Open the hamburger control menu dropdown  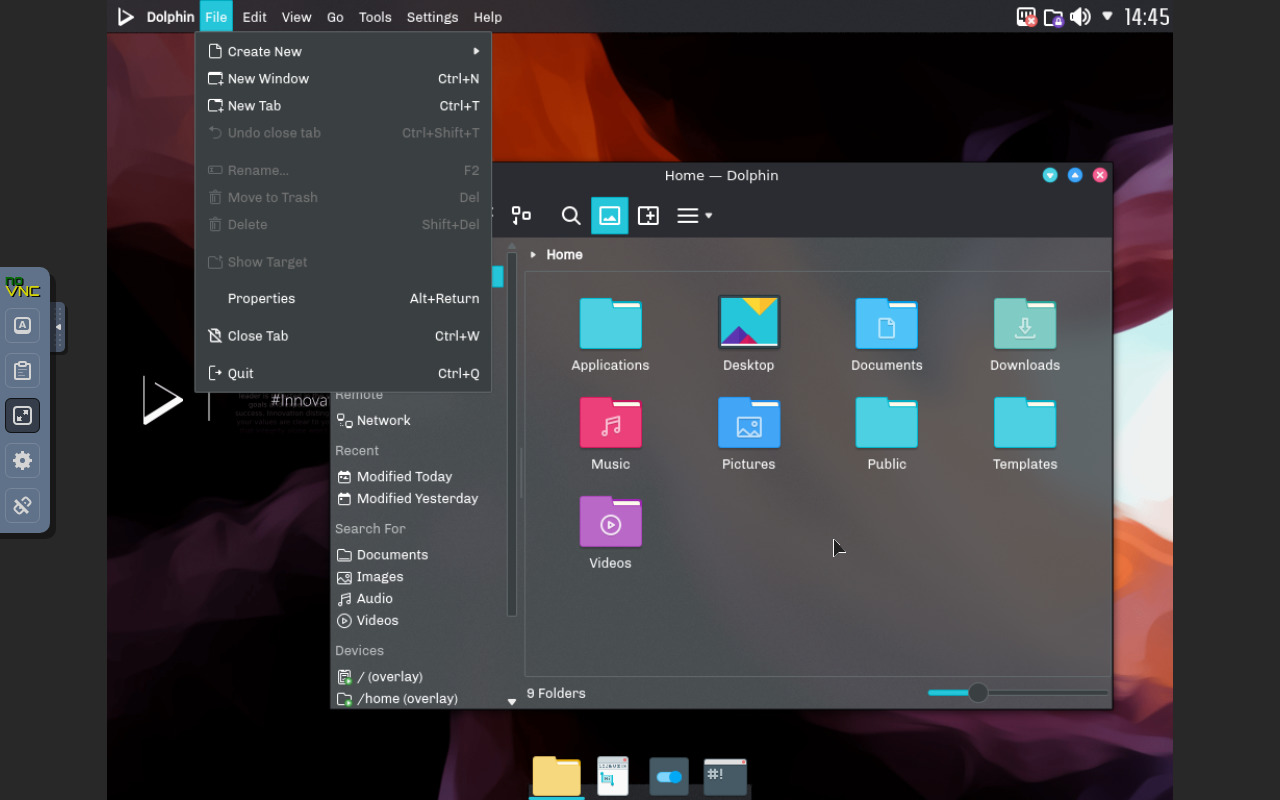coord(693,215)
